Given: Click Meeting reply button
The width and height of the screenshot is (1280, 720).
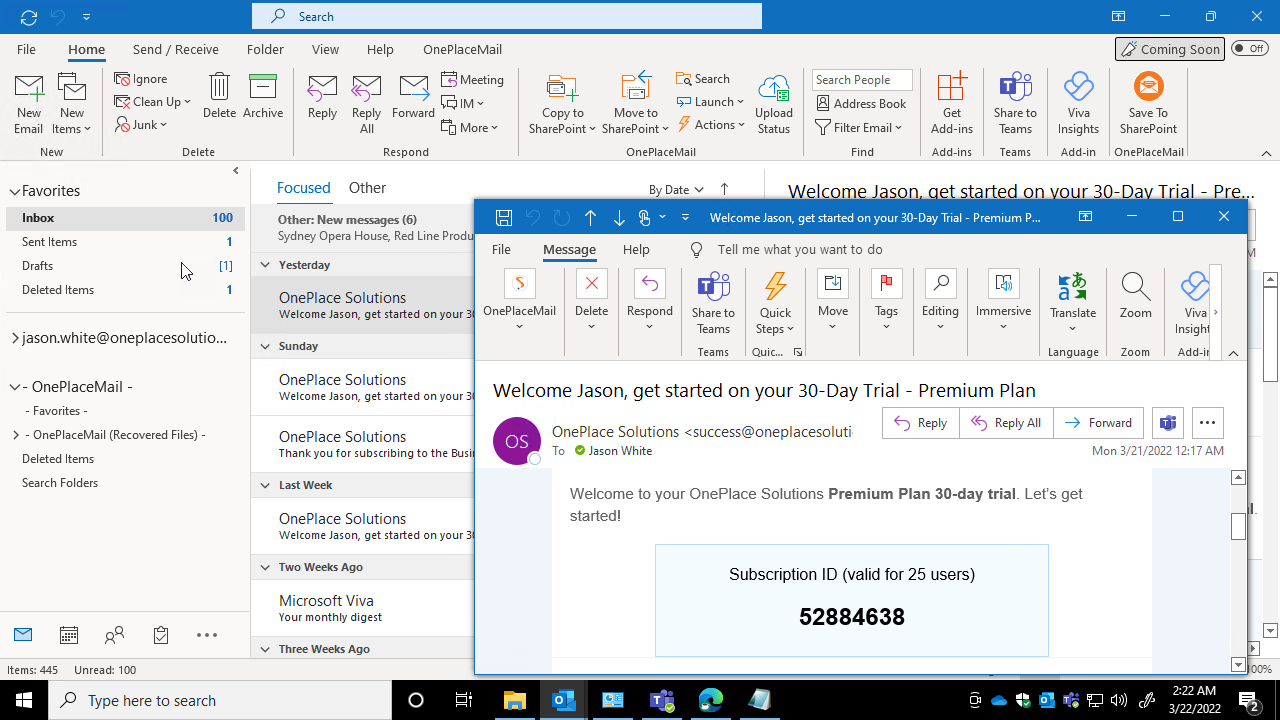Looking at the screenshot, I should pyautogui.click(x=473, y=79).
